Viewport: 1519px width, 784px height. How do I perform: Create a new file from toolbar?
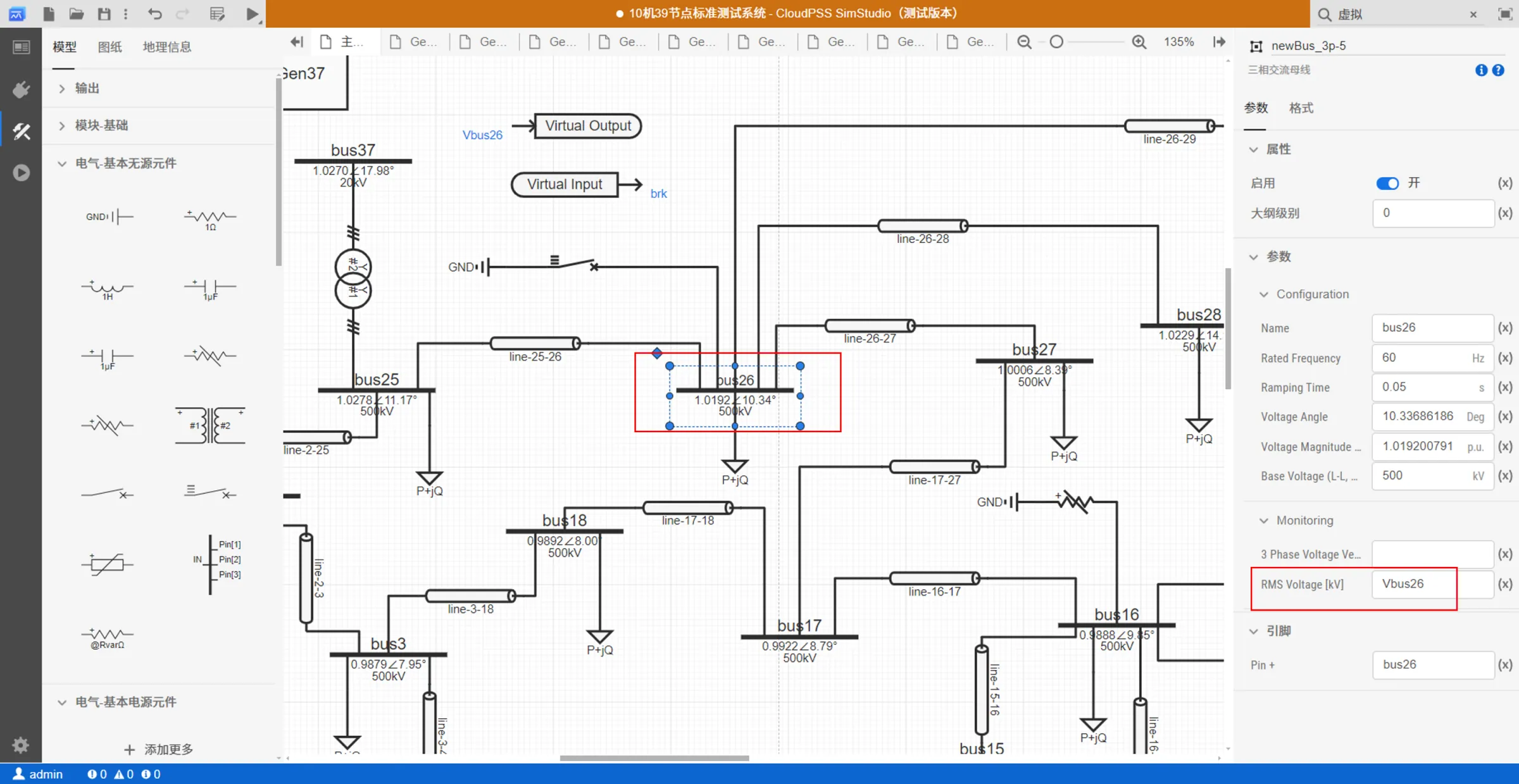(x=49, y=13)
